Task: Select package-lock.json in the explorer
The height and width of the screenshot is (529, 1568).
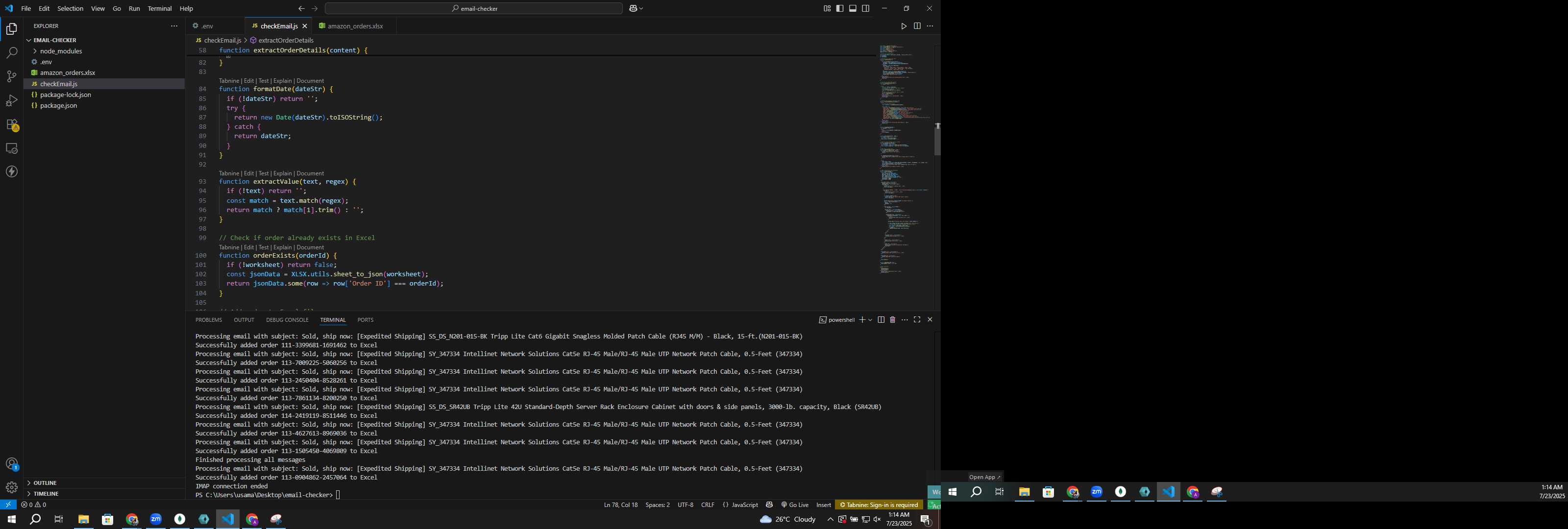Action: tap(104, 95)
